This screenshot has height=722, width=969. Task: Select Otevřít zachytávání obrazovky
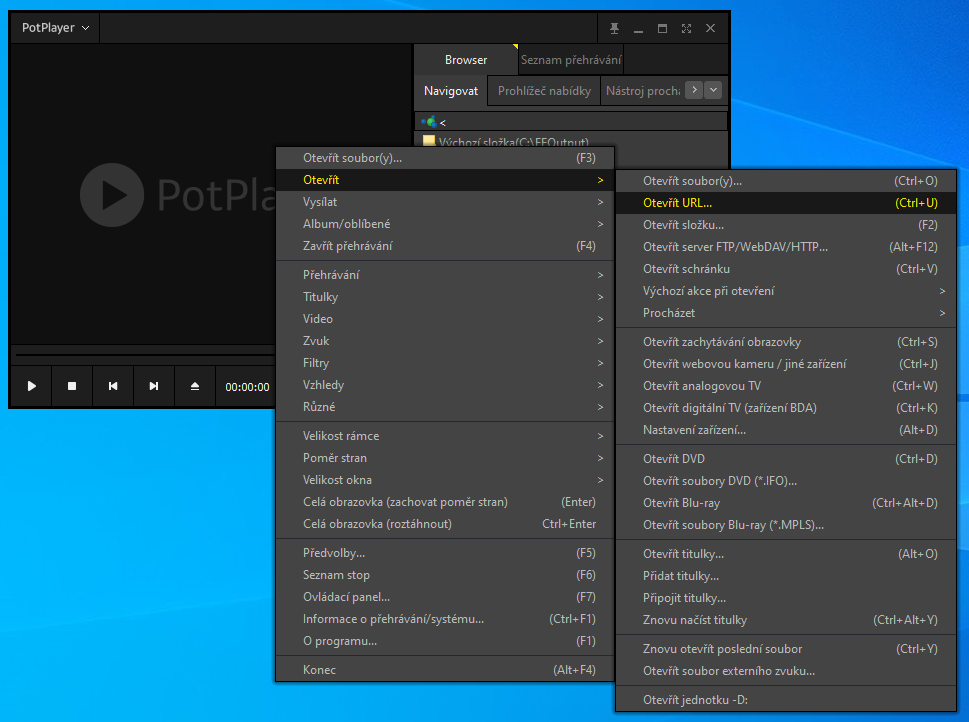pyautogui.click(x=786, y=342)
